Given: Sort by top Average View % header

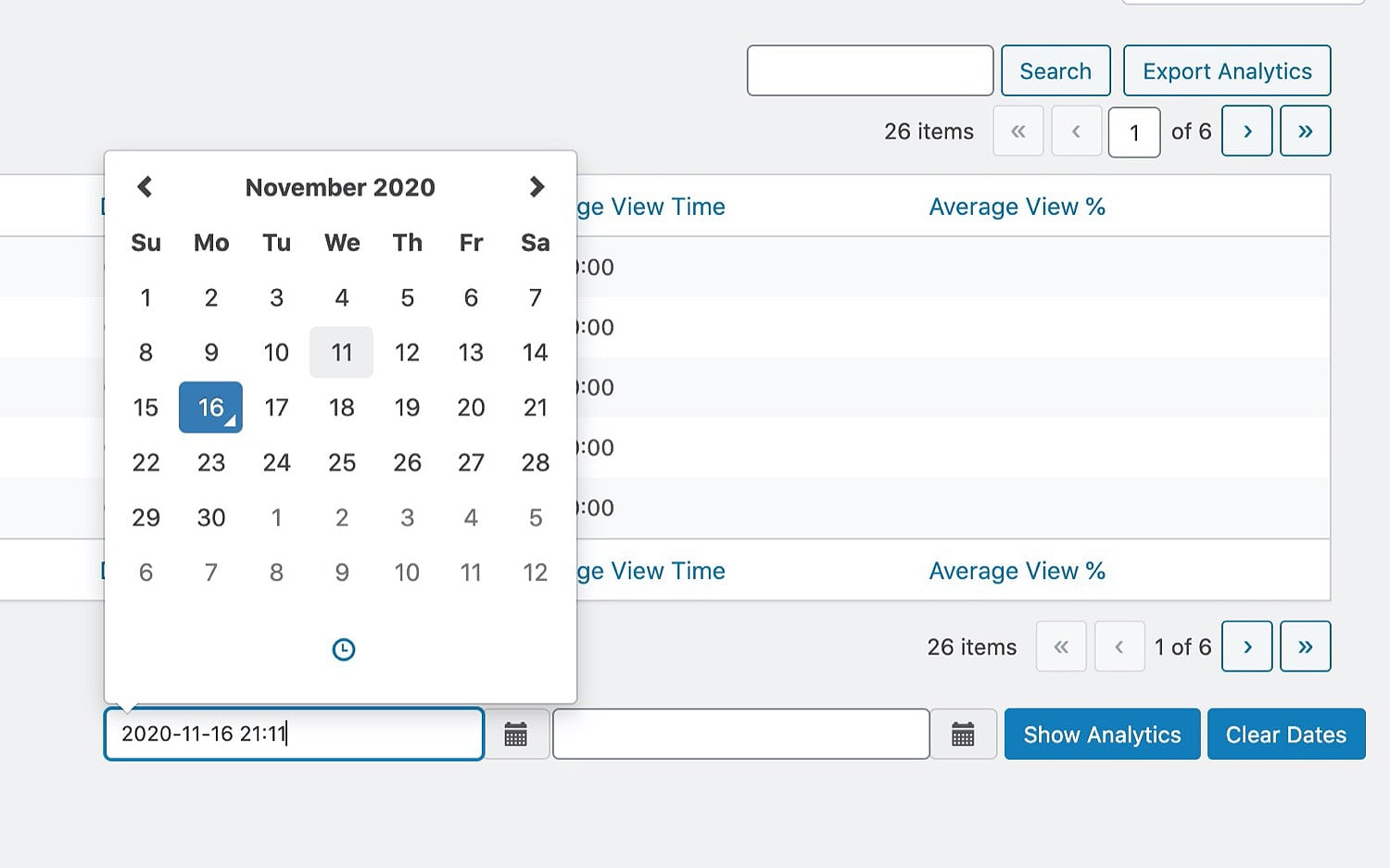Looking at the screenshot, I should pos(1017,207).
